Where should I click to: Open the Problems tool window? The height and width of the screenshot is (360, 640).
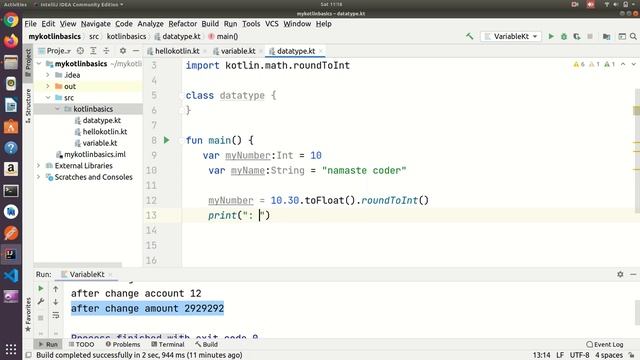(122, 344)
